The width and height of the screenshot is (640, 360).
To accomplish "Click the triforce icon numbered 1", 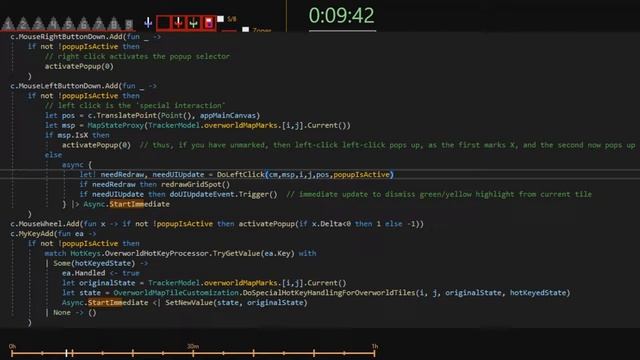I will point(8,24).
